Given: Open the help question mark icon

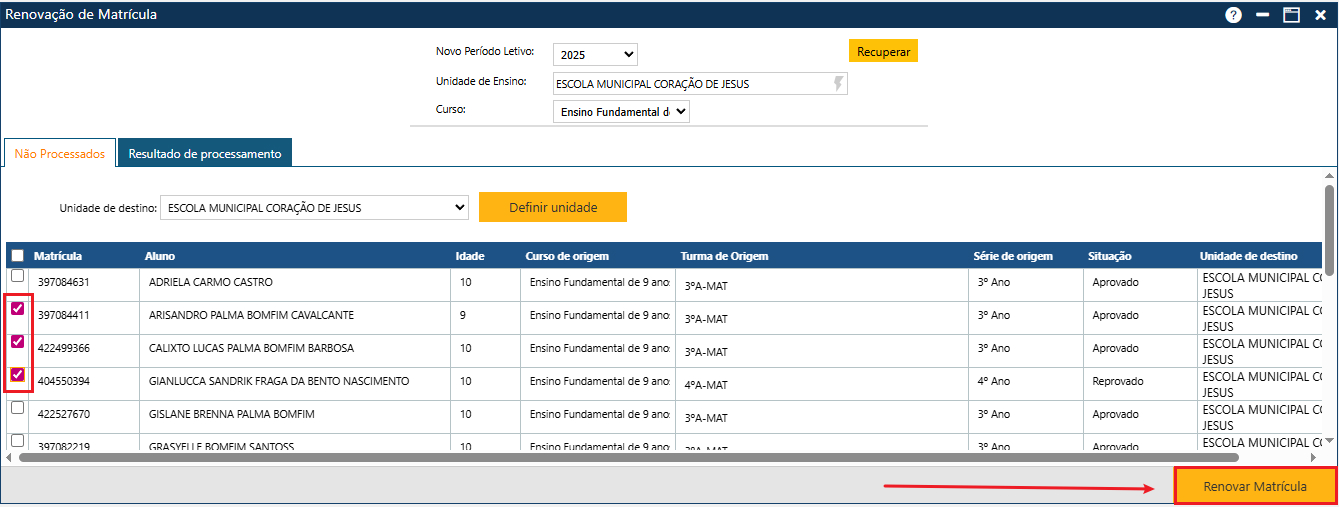Looking at the screenshot, I should coord(1233,15).
